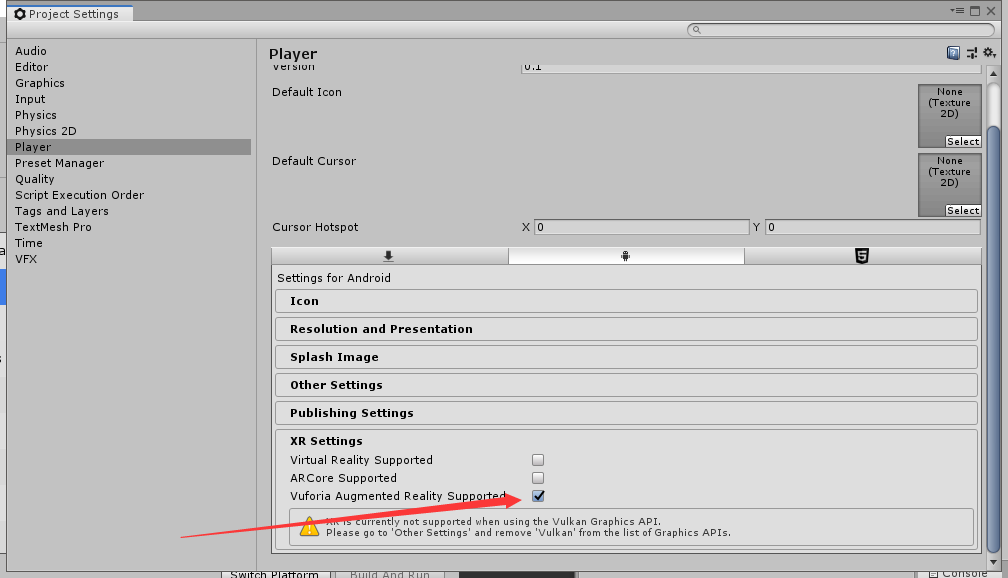Click the Version input field
The width and height of the screenshot is (1008, 578).
[x=751, y=68]
